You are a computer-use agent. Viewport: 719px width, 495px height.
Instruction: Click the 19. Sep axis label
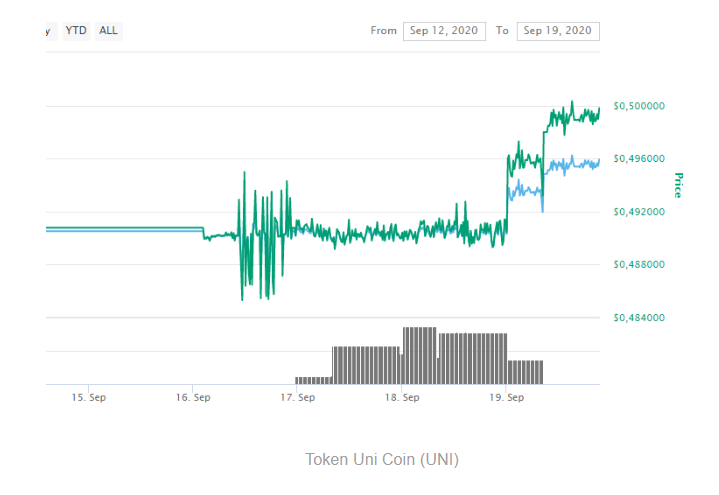507,397
